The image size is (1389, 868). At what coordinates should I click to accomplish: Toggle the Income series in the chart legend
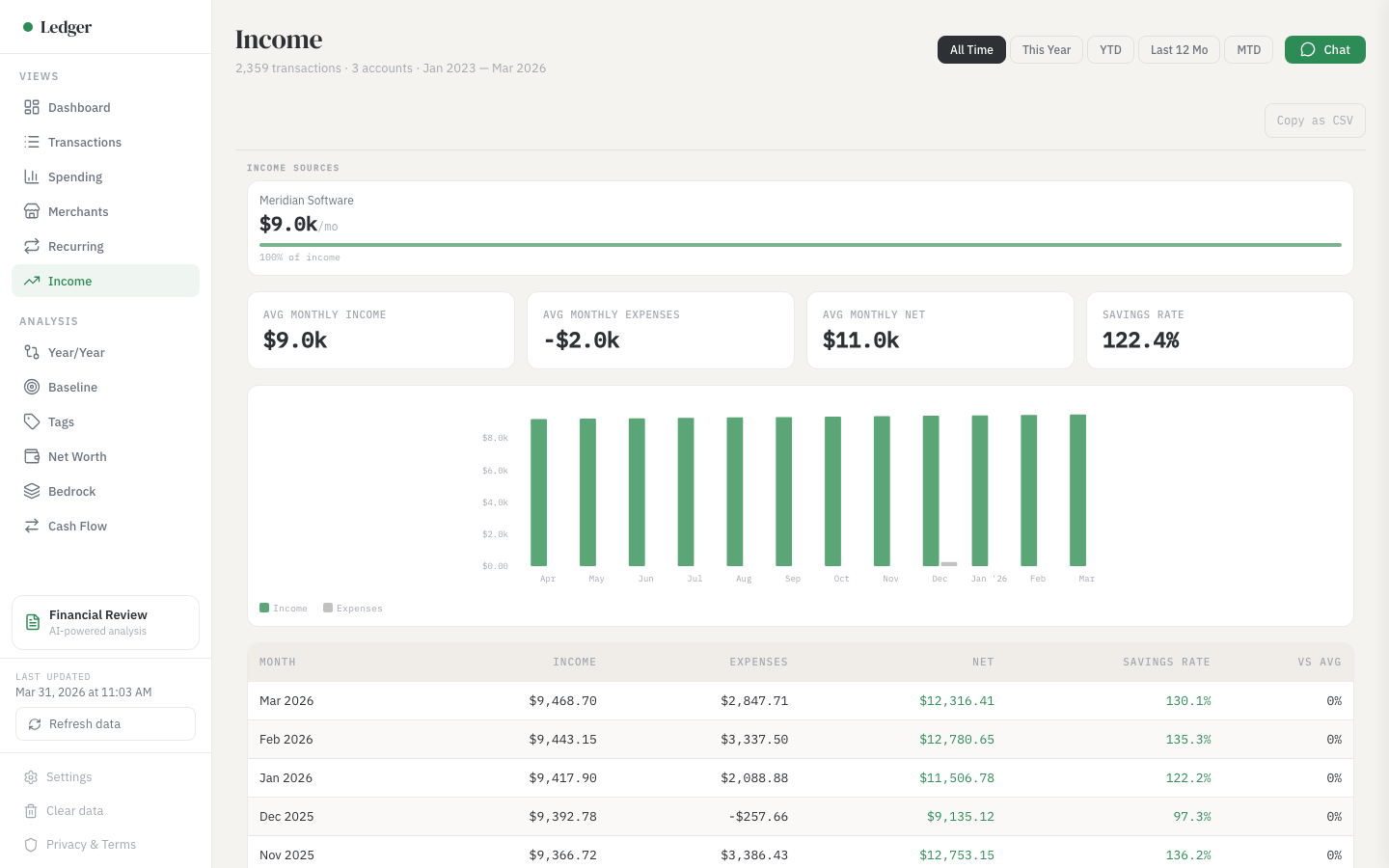tap(283, 608)
